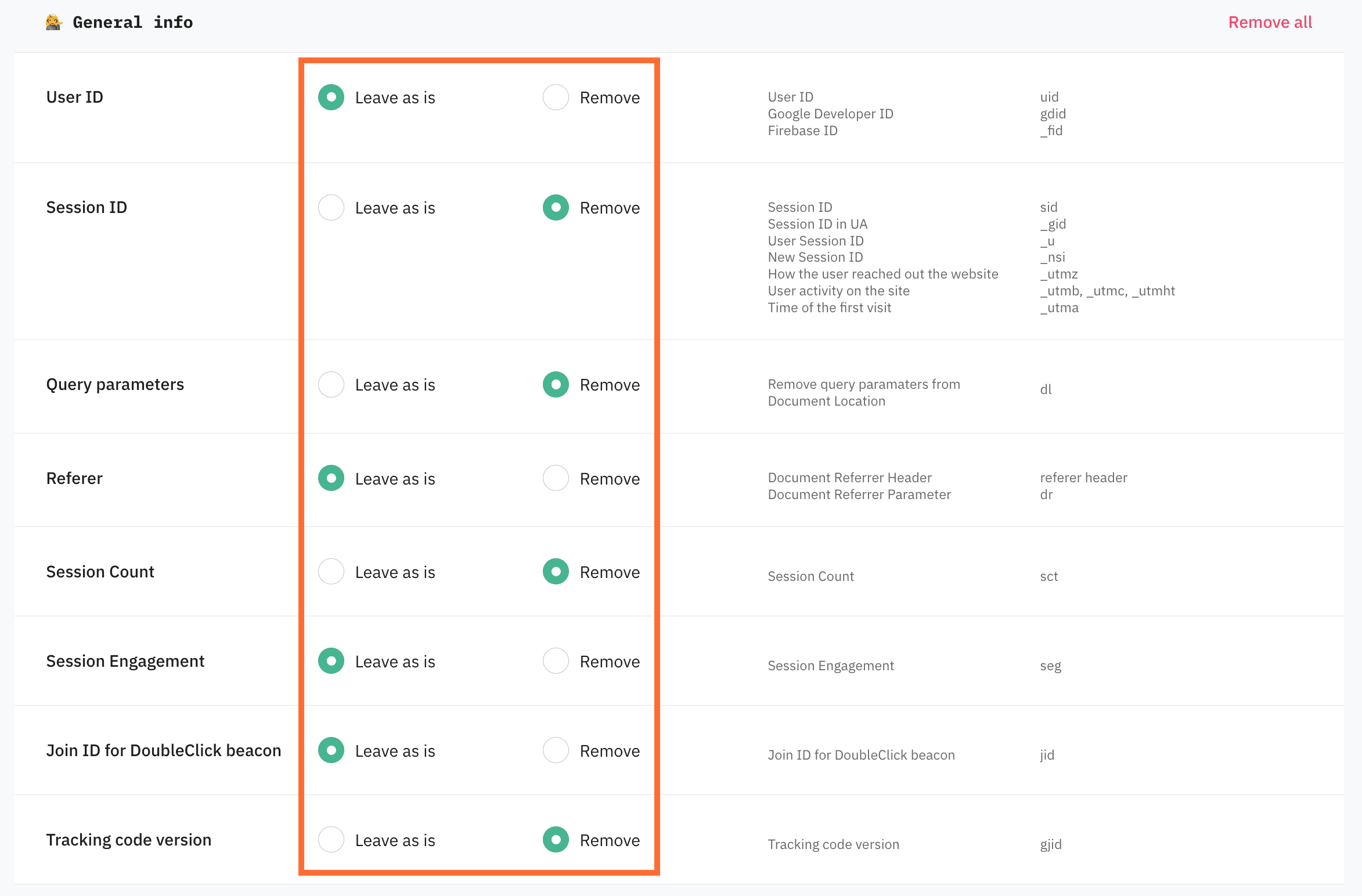Click the text 'How the user reached out the website'

click(x=882, y=274)
